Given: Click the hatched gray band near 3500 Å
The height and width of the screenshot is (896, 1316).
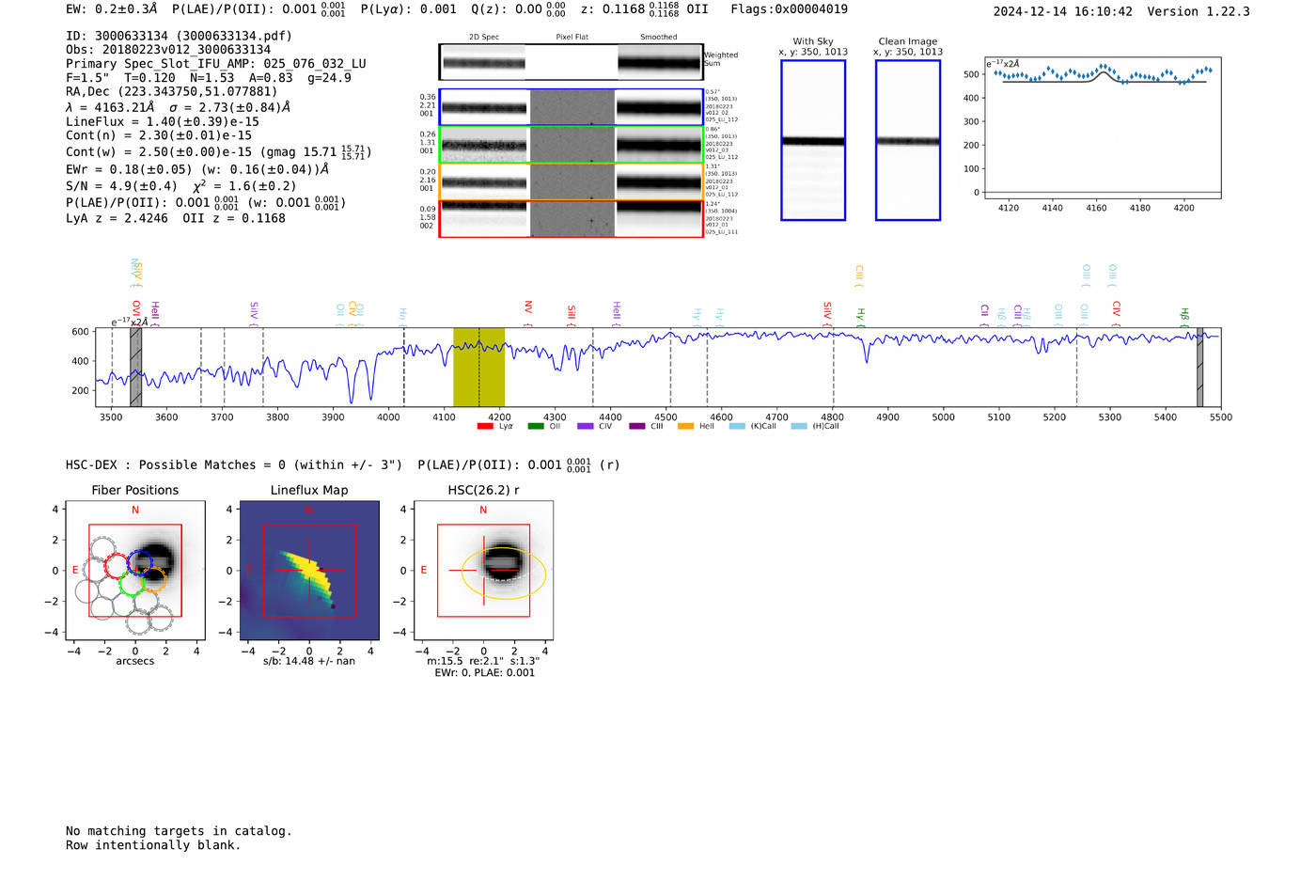Looking at the screenshot, I should click(x=135, y=367).
